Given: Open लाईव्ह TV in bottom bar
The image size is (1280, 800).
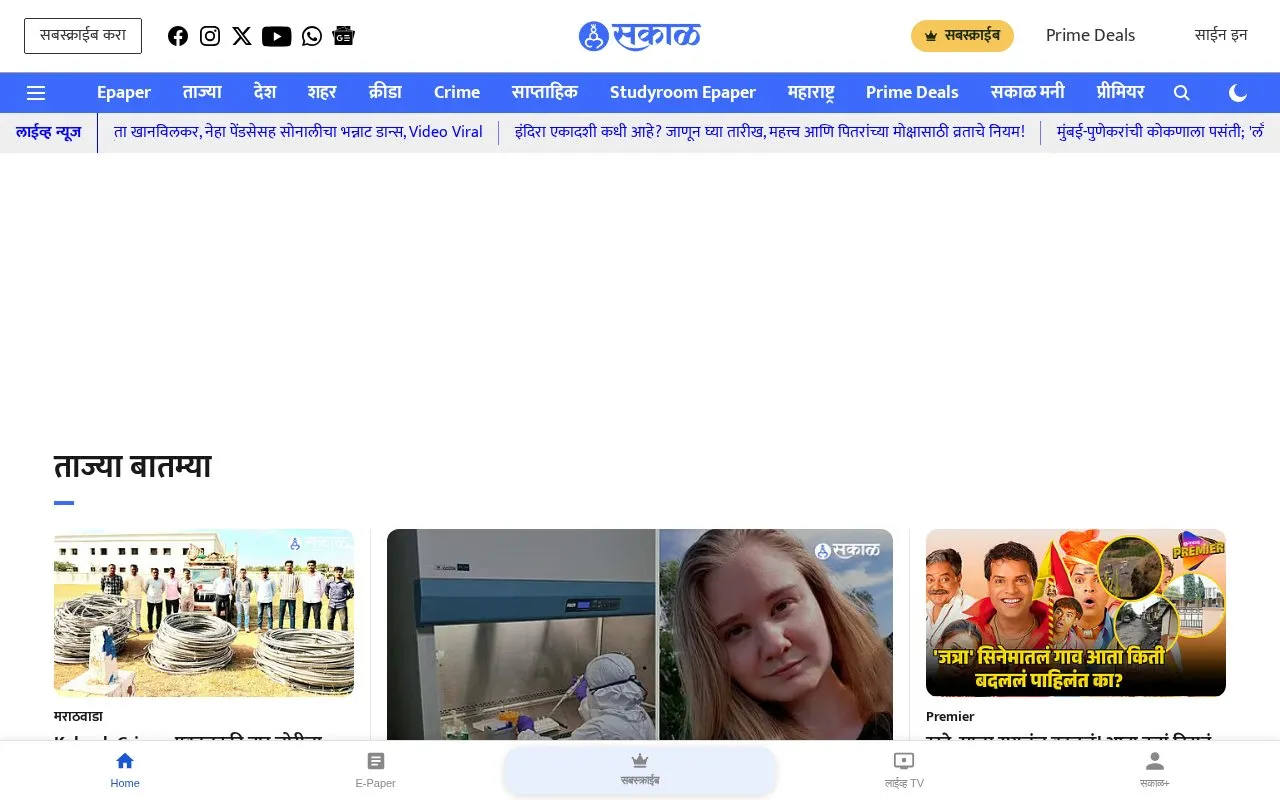Looking at the screenshot, I should pos(904,770).
